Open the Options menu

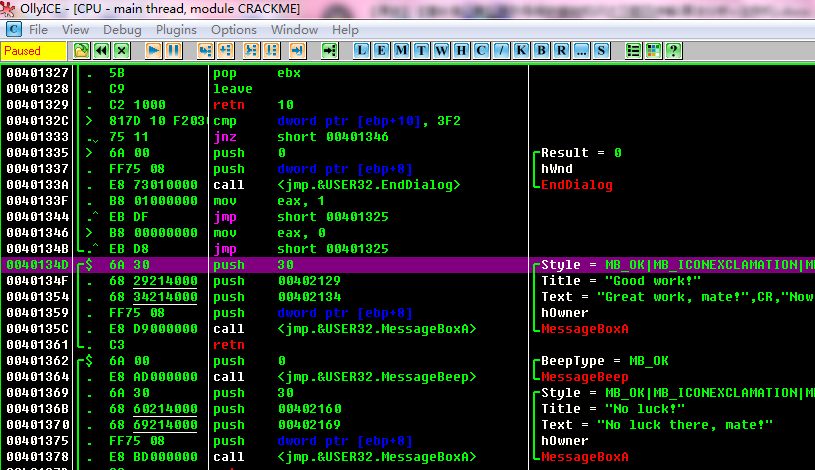(x=234, y=30)
